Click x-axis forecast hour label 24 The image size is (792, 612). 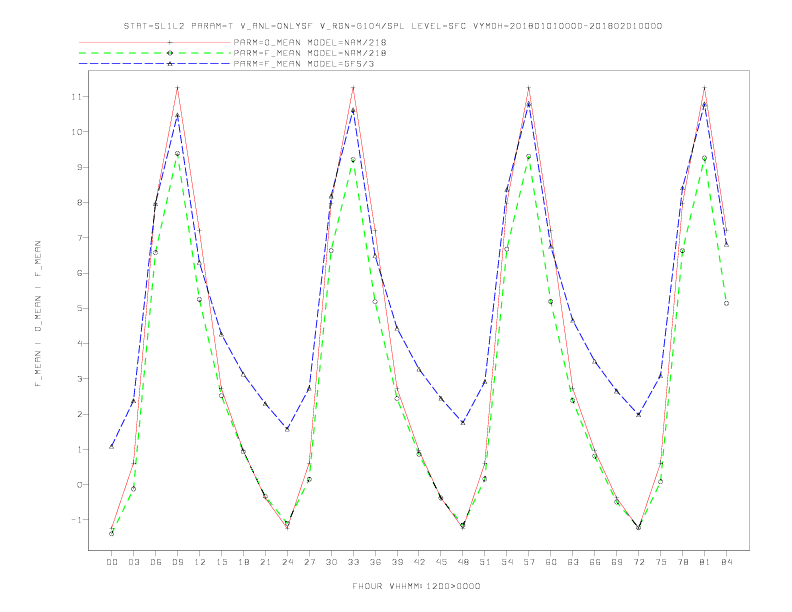click(287, 562)
